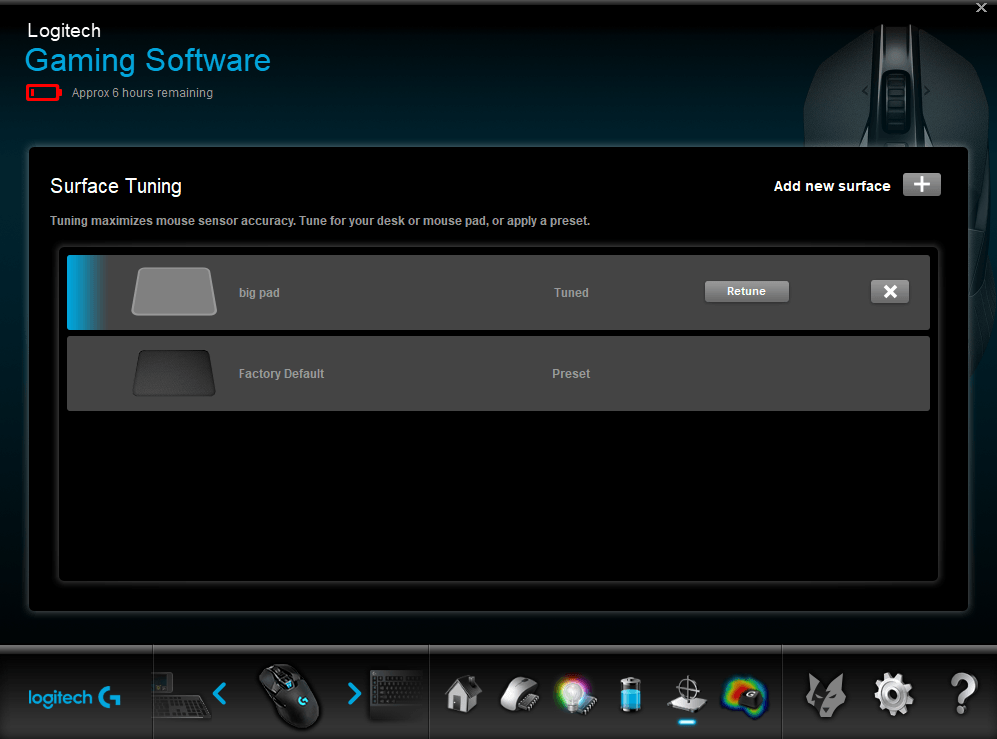This screenshot has height=739, width=997.
Task: Click the big pad mouse pad thumbnail
Action: [174, 291]
